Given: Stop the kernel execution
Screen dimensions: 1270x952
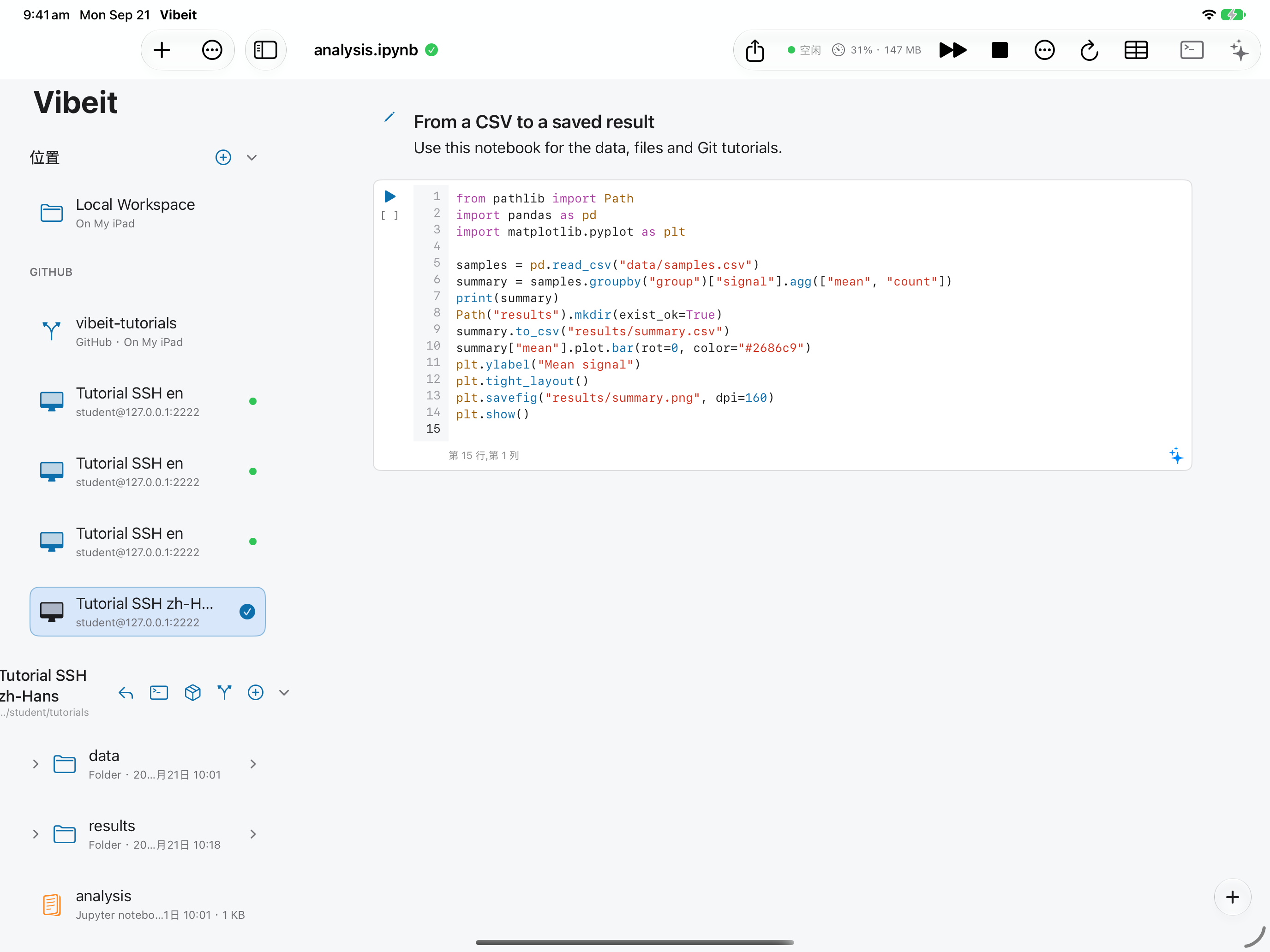Looking at the screenshot, I should click(x=1000, y=50).
